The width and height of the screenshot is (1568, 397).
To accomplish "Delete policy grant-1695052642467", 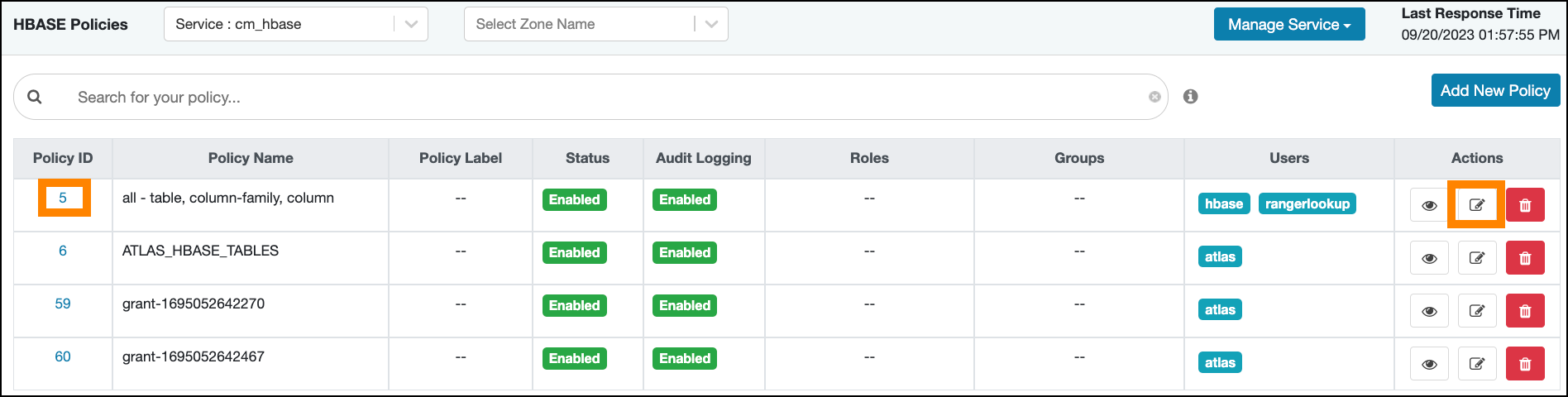I will point(1525,364).
